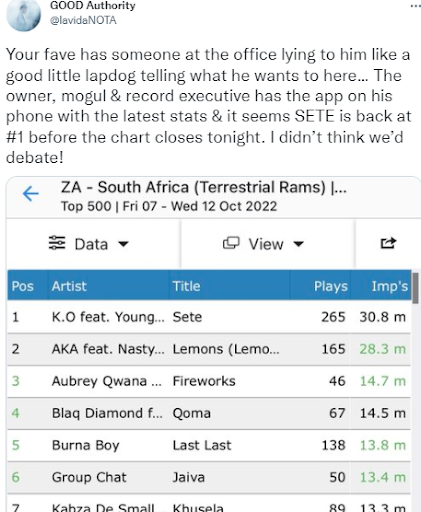Select the Burna Boy Last Last row
This screenshot has width=421, height=512.
point(209,445)
